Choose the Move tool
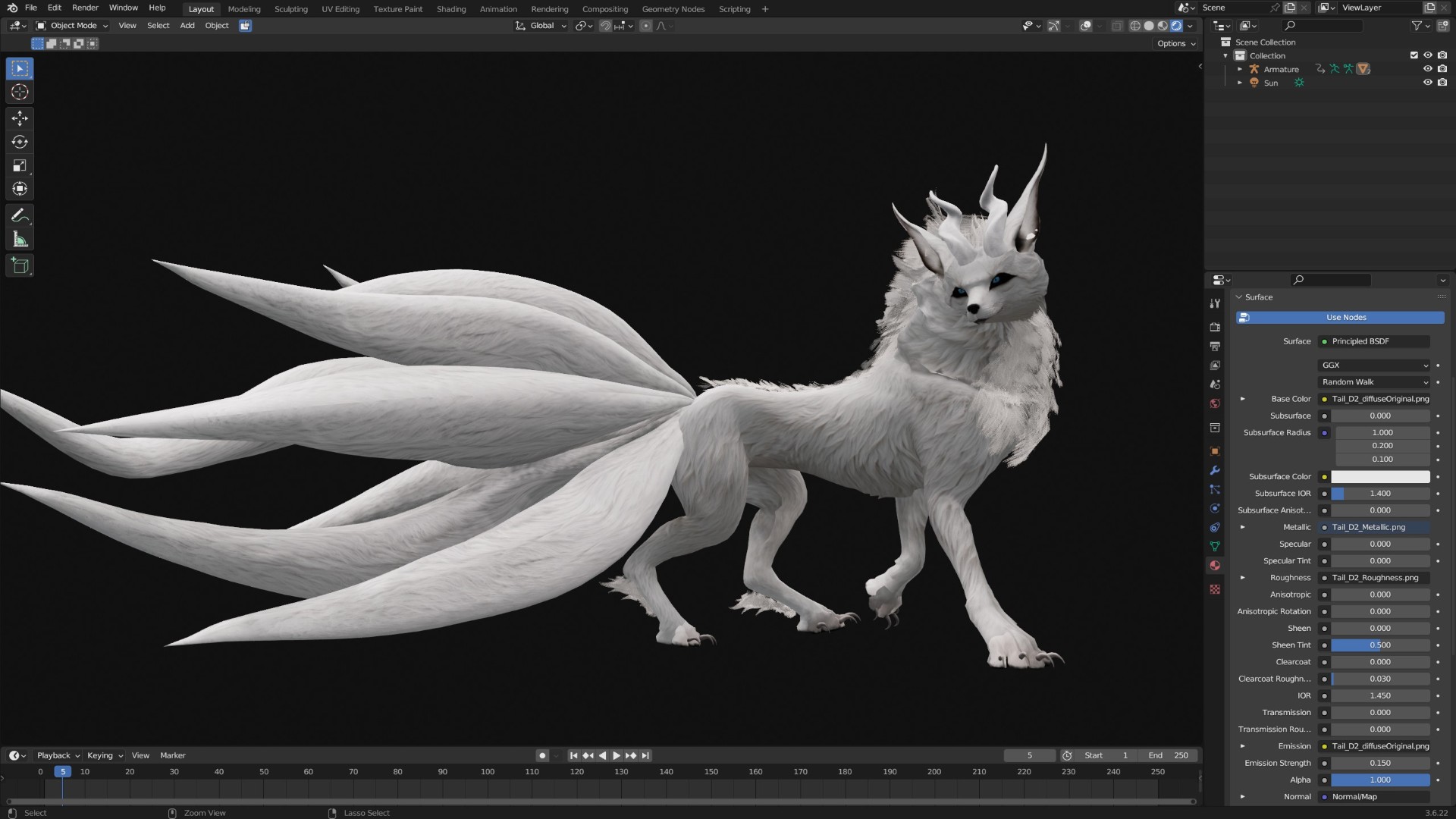The width and height of the screenshot is (1456, 819). click(x=20, y=118)
